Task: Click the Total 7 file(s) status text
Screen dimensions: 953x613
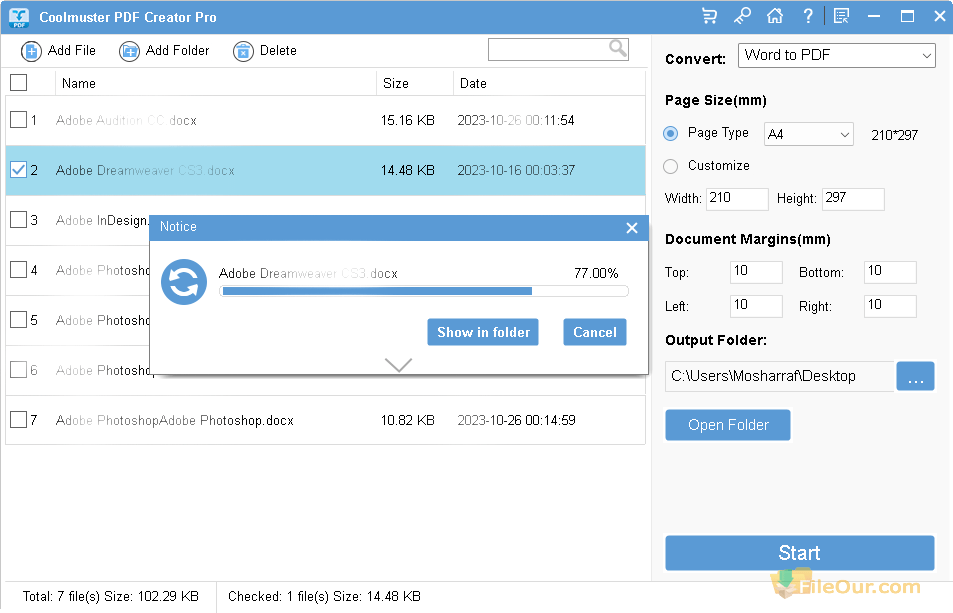Action: tap(111, 597)
